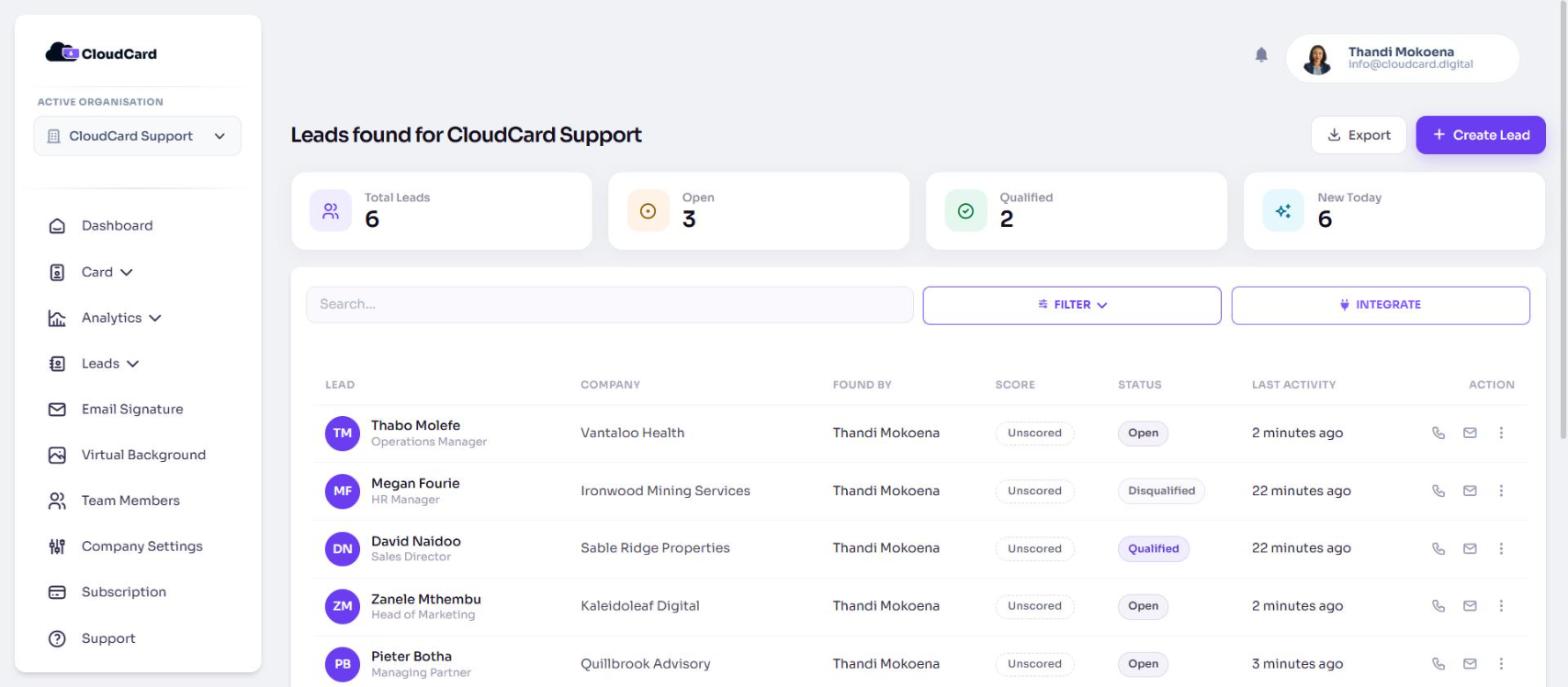The height and width of the screenshot is (687, 1568).
Task: Select Ironwood Mining Services company cell
Action: 665,491
